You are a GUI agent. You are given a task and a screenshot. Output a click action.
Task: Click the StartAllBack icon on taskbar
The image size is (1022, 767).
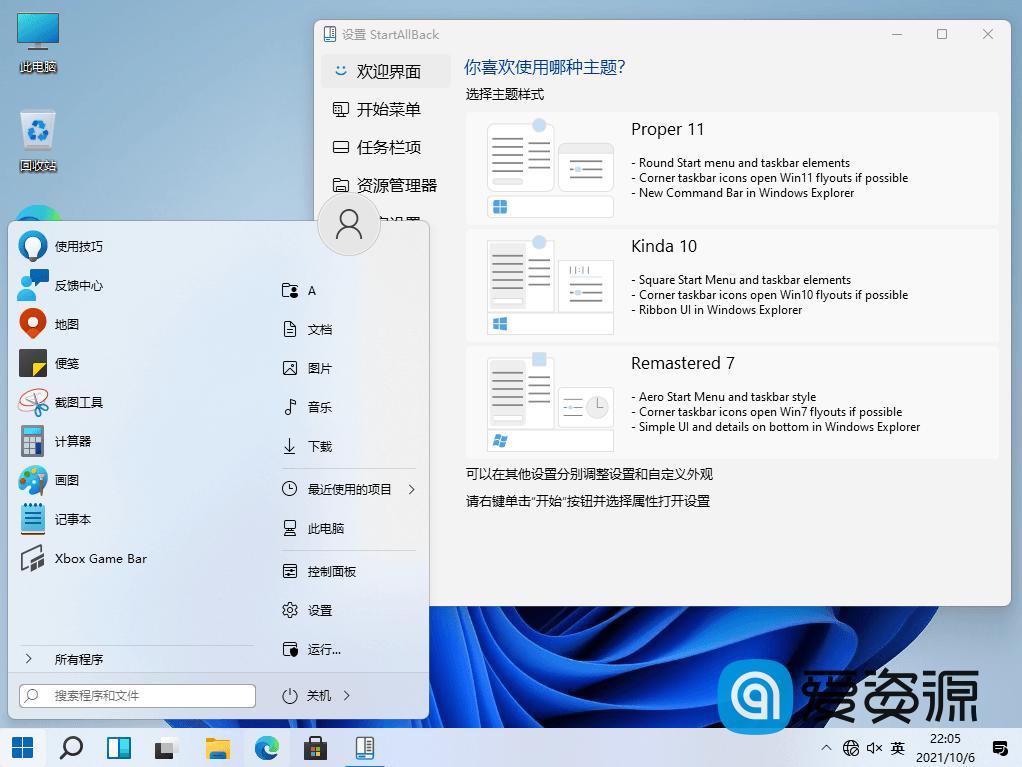[x=365, y=747]
